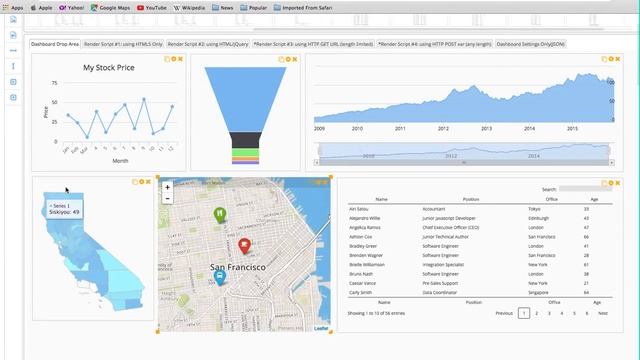This screenshot has height=360, width=640.
Task: Click the Next pagination link
Action: tap(603, 313)
